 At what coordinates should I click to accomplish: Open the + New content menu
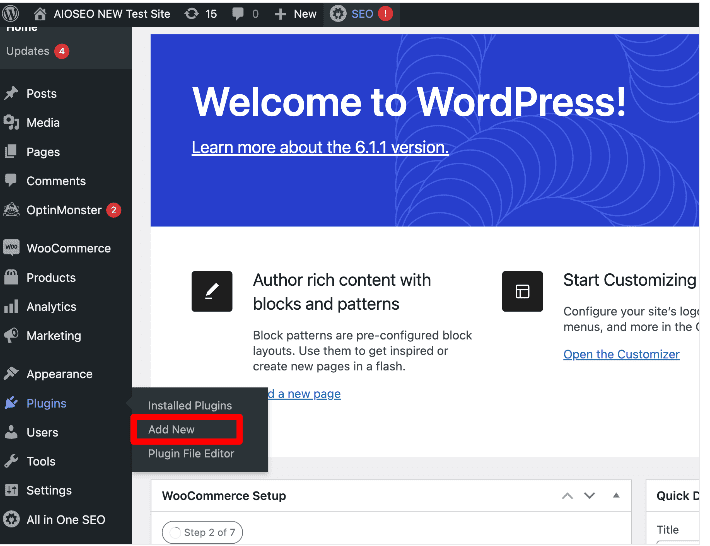(295, 14)
